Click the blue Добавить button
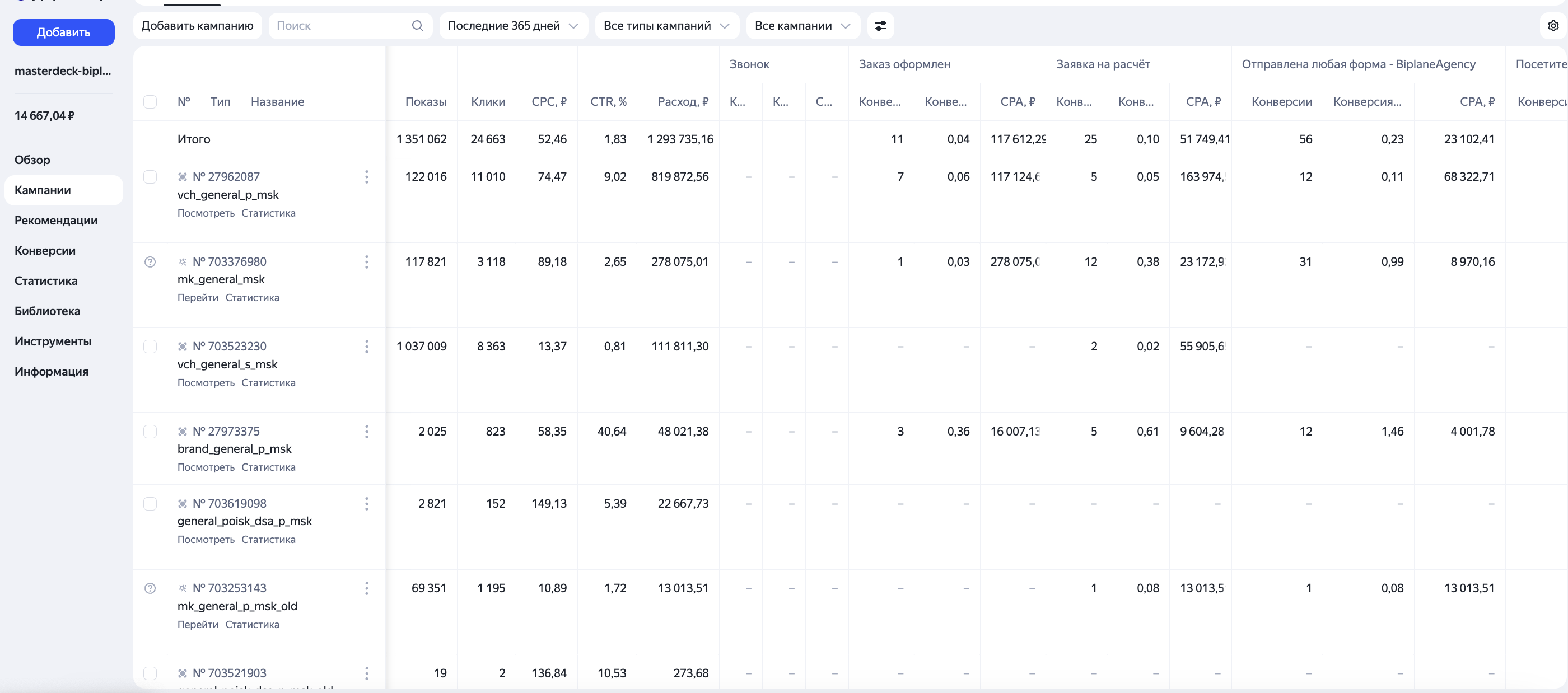This screenshot has height=693, width=1568. tap(63, 32)
